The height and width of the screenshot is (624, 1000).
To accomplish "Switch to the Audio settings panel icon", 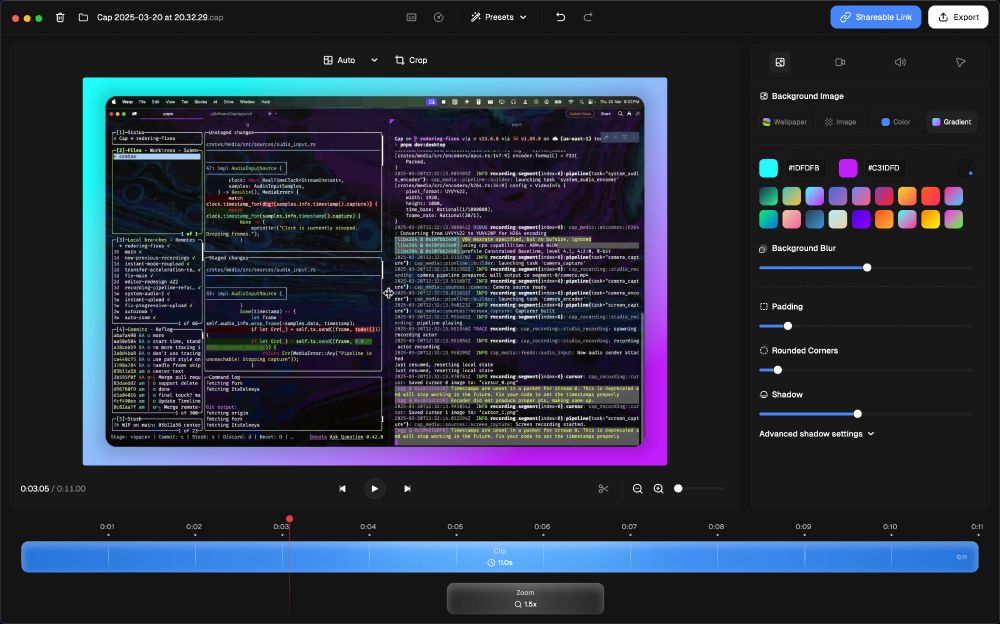I will point(900,62).
